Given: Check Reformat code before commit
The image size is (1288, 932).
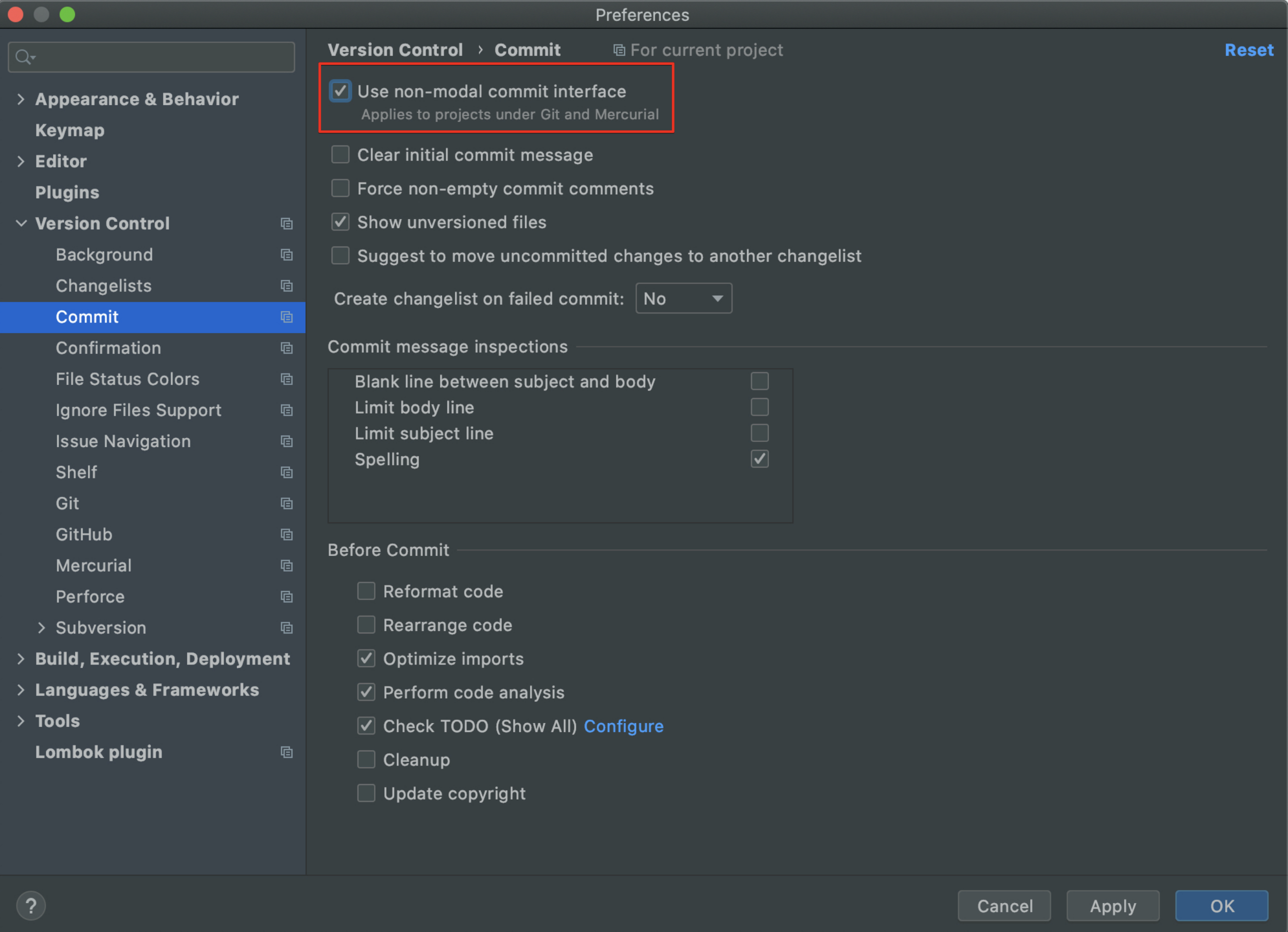Looking at the screenshot, I should tap(366, 590).
